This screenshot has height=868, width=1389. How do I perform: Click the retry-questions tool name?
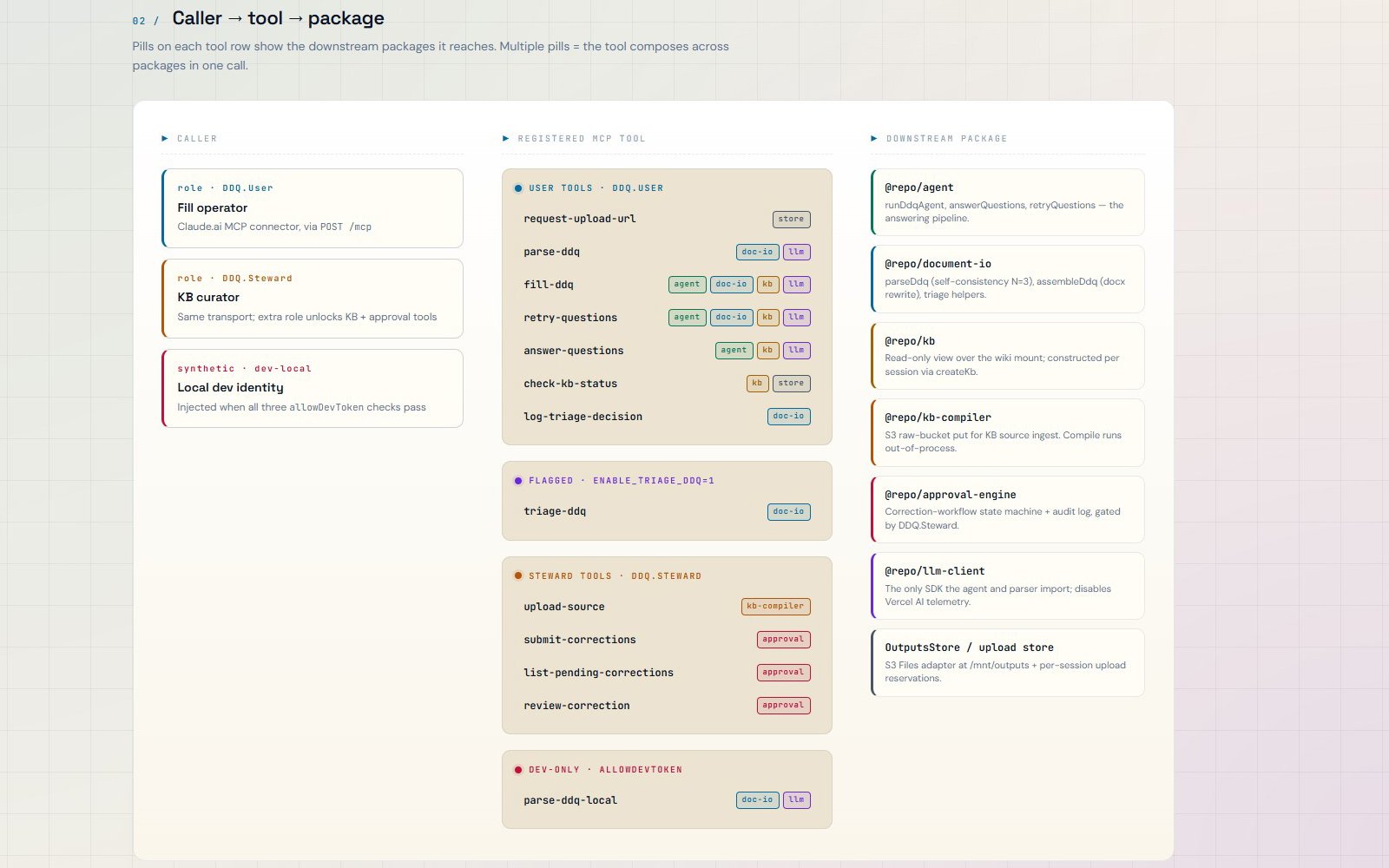tap(570, 318)
